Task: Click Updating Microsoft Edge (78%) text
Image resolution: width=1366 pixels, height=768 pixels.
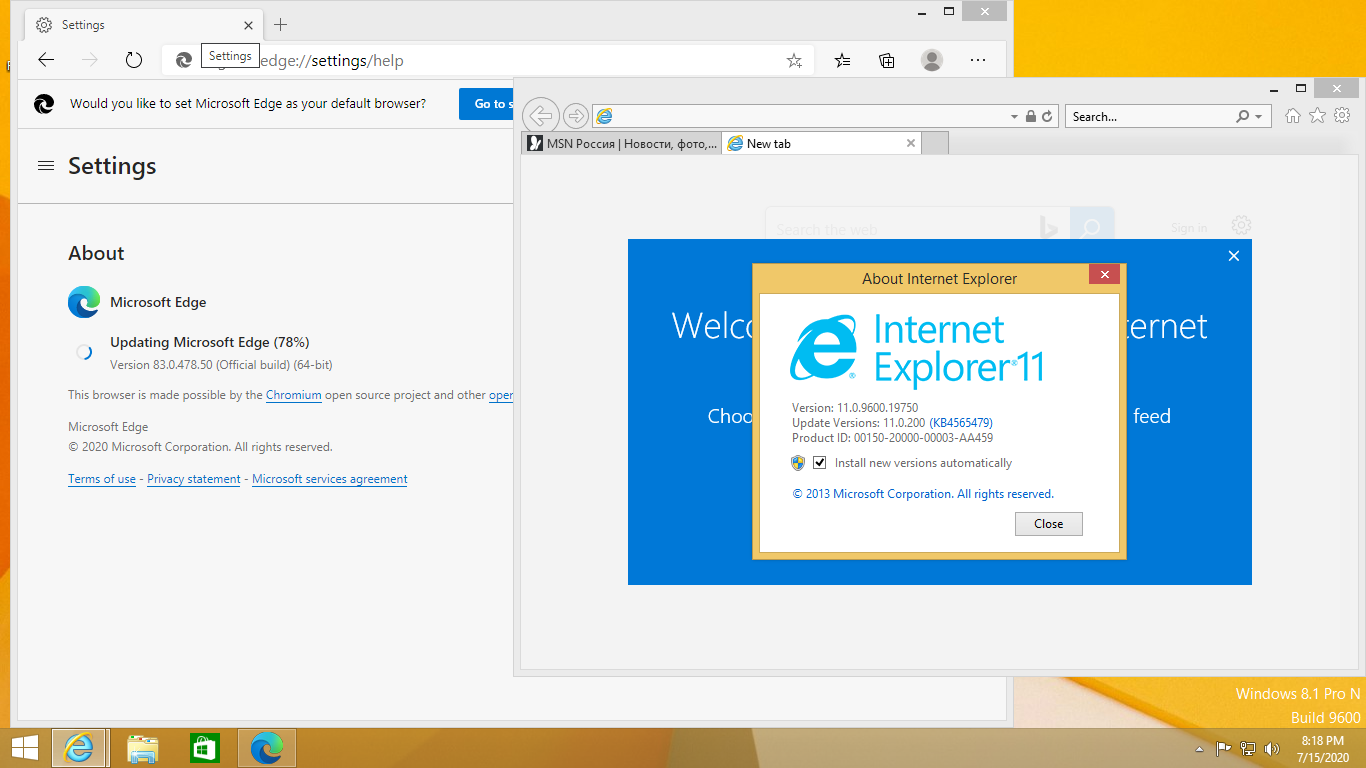Action: point(210,342)
